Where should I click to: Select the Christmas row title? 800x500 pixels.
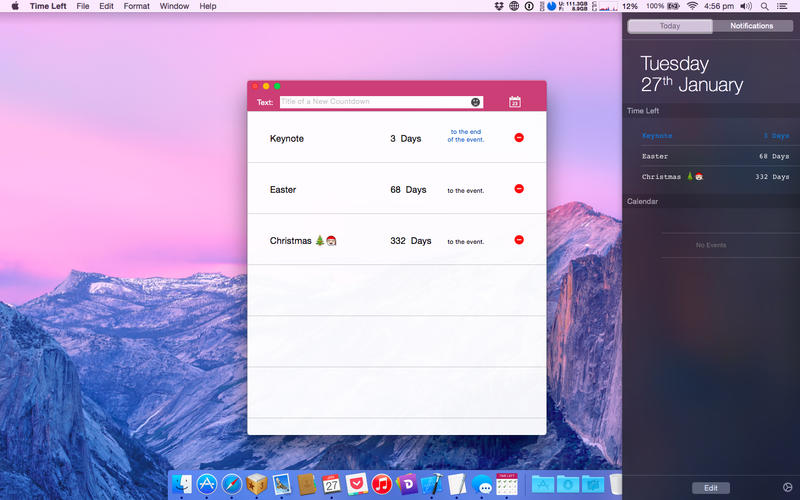click(303, 240)
